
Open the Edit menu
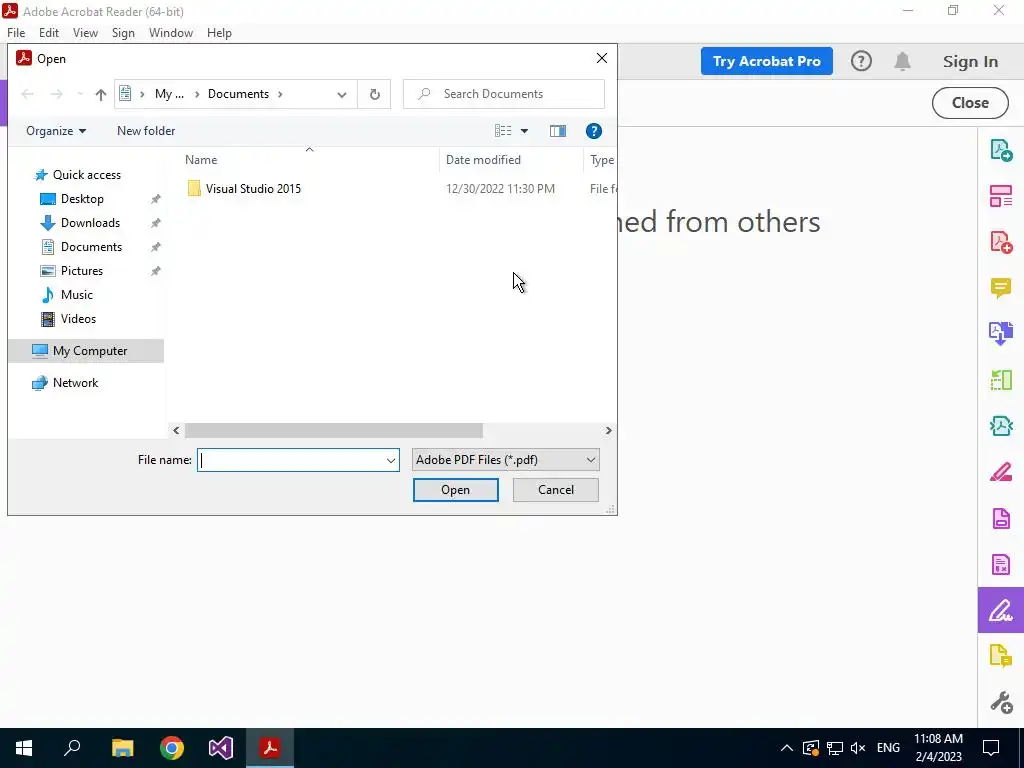point(49,33)
